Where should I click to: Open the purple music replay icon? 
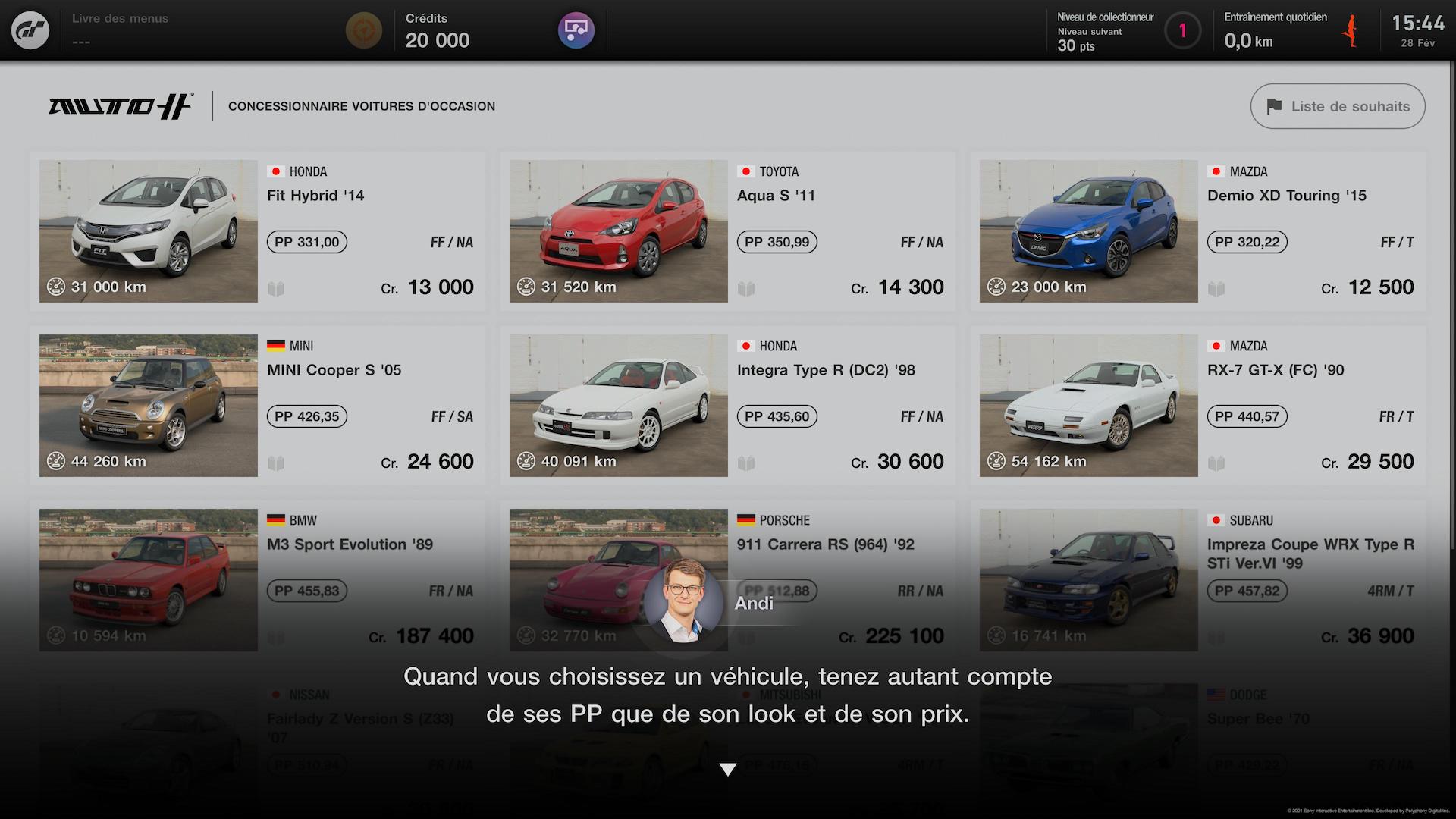[576, 30]
